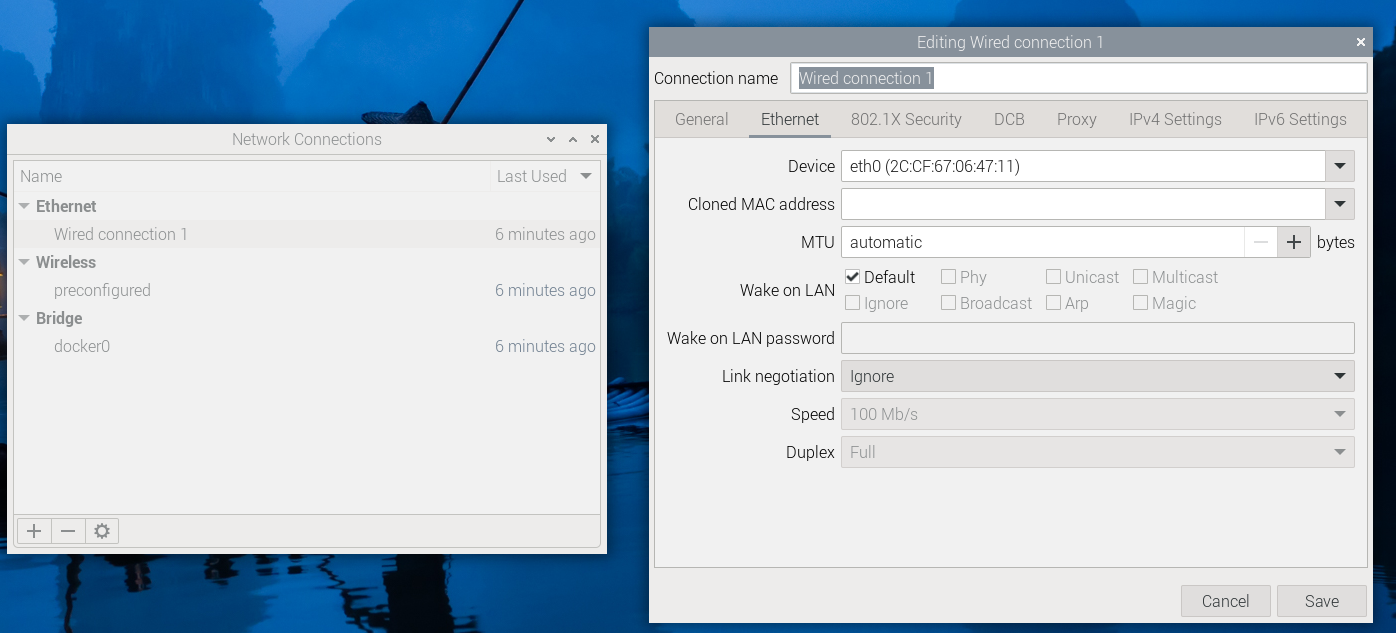Open the 802.1X Security tab
Screen dimensions: 1396x633
click(x=906, y=119)
